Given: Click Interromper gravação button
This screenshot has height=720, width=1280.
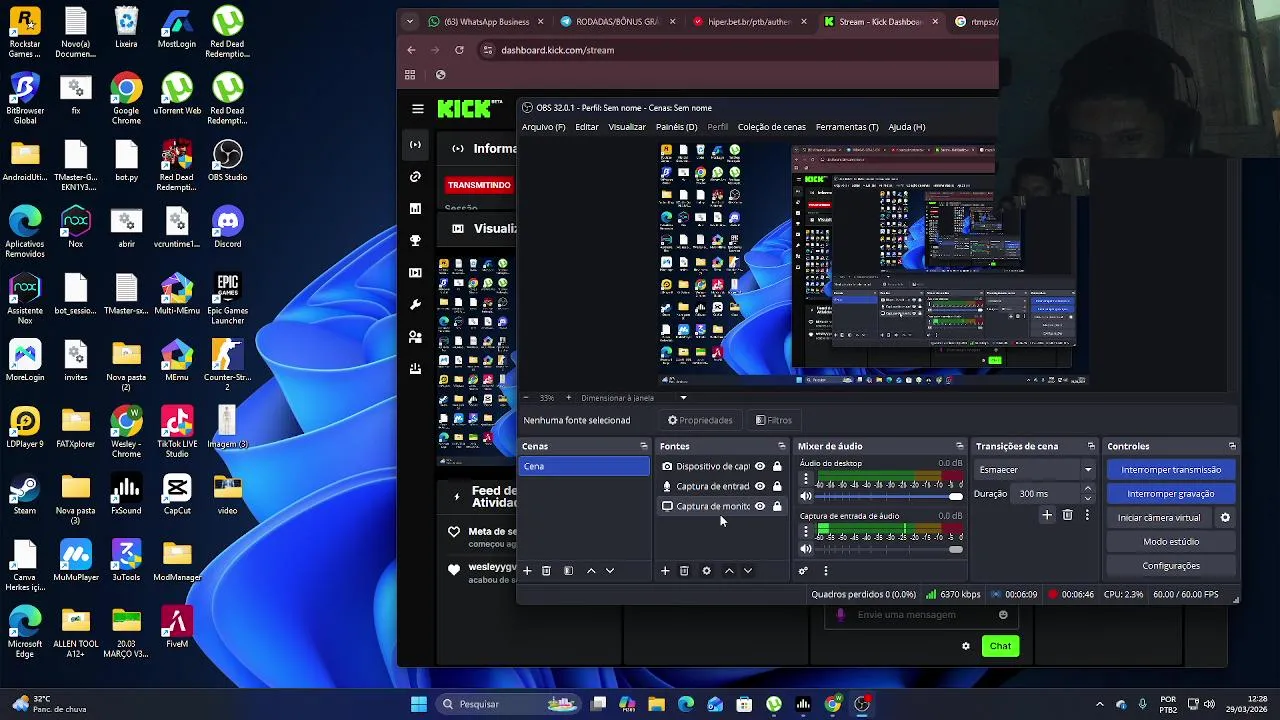Looking at the screenshot, I should [1171, 494].
